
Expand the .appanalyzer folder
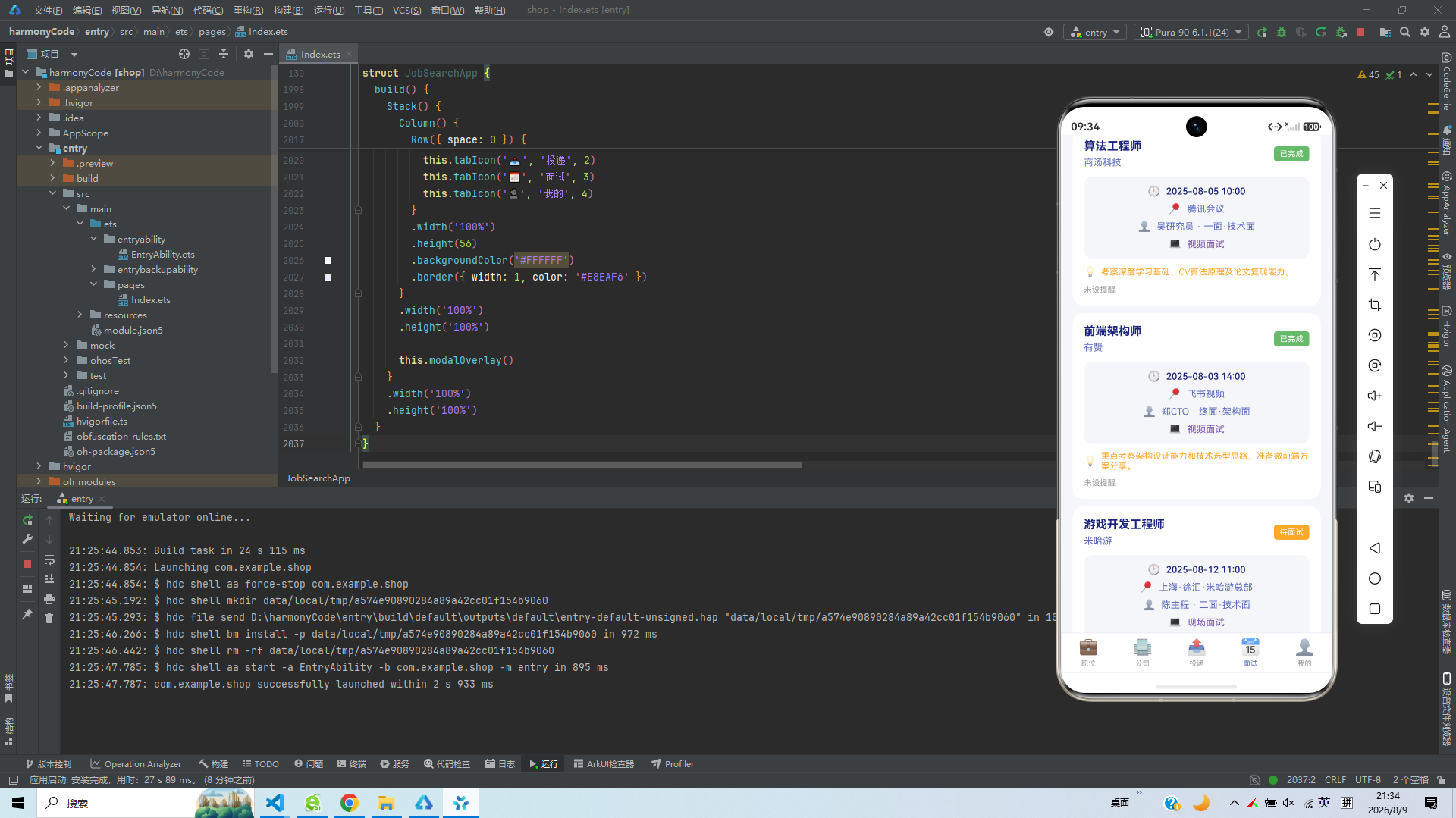(39, 87)
